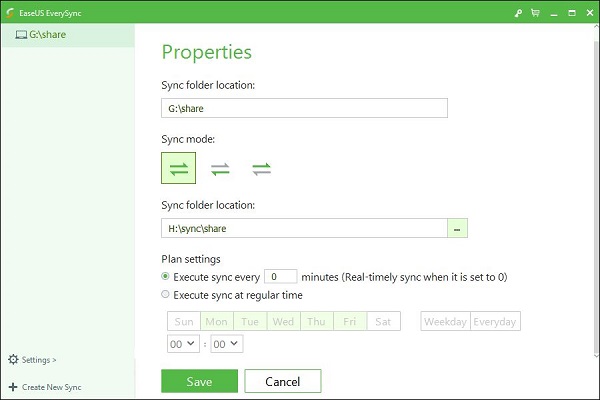This screenshot has width=600, height=400.
Task: Browse destination folder with ... button
Action: pyautogui.click(x=457, y=228)
